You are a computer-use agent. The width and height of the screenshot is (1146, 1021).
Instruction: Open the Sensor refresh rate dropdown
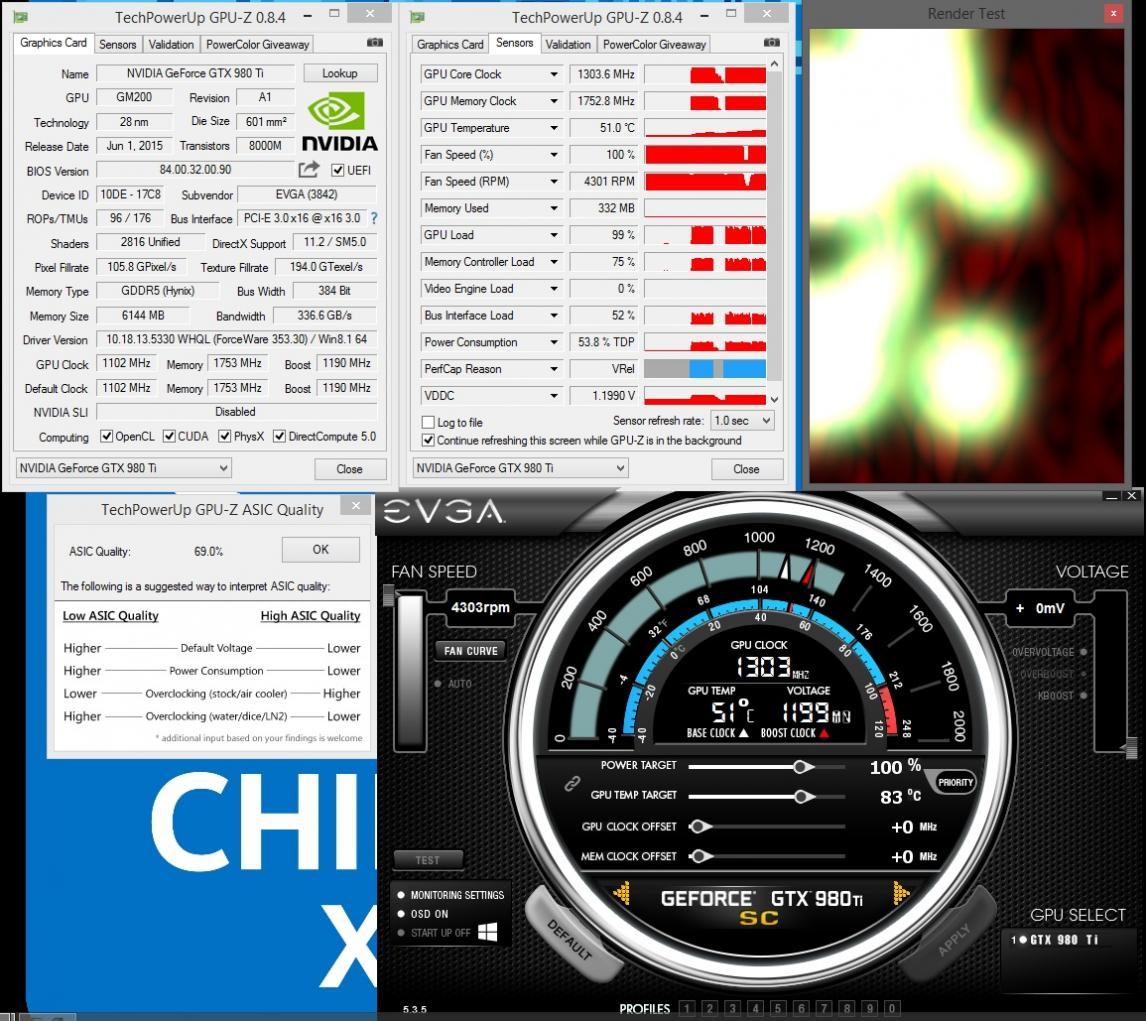click(742, 421)
